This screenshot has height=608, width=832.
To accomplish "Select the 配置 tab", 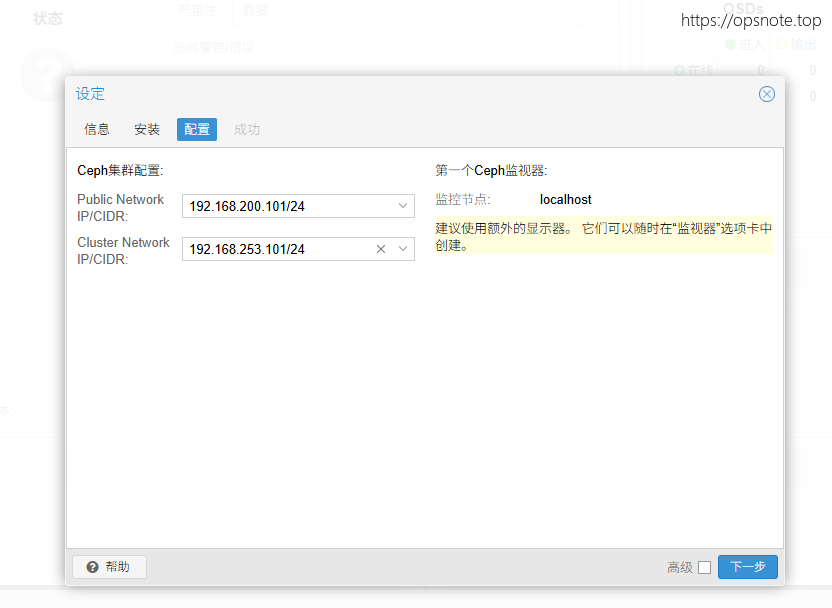I will pos(197,129).
